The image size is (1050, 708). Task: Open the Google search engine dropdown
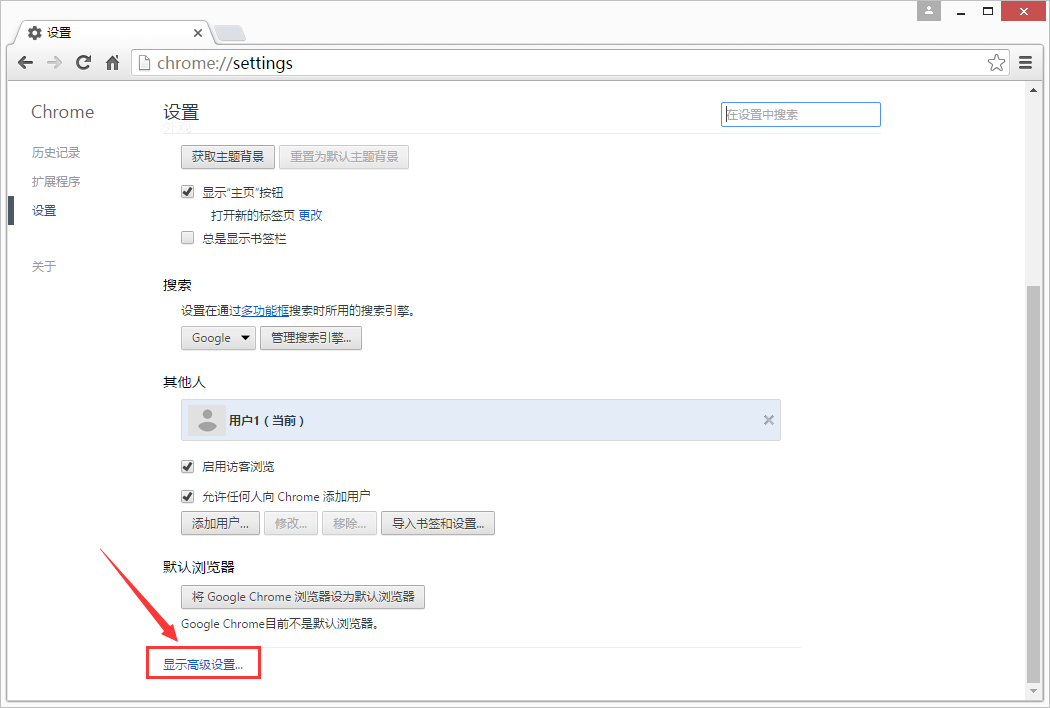coord(218,338)
